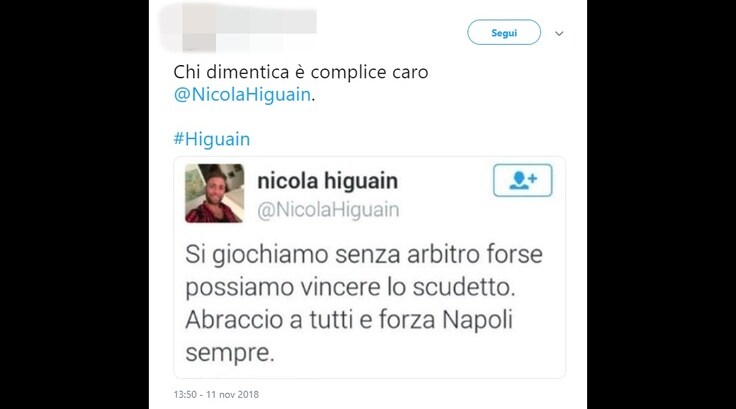Click the bold nicola higuain display name

[328, 181]
